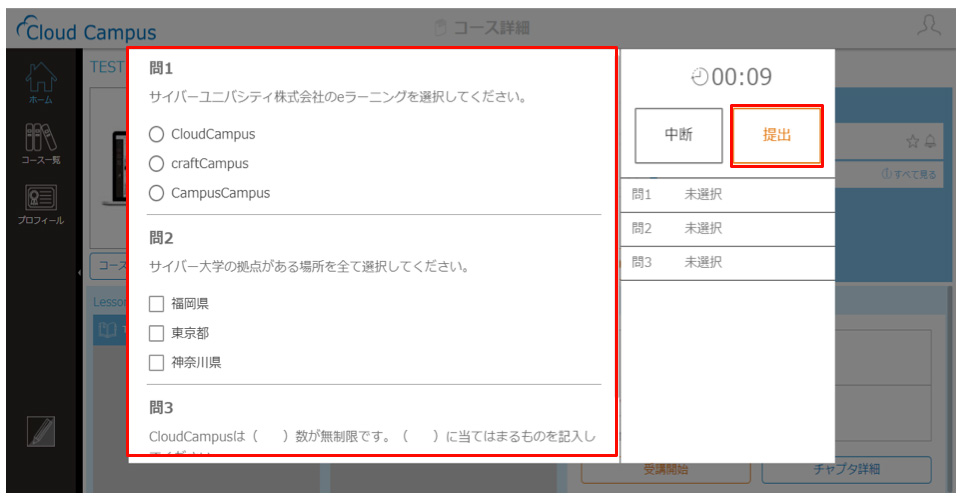This screenshot has width=962, height=498.
Task: Click the bell notification icon
Action: tap(930, 142)
